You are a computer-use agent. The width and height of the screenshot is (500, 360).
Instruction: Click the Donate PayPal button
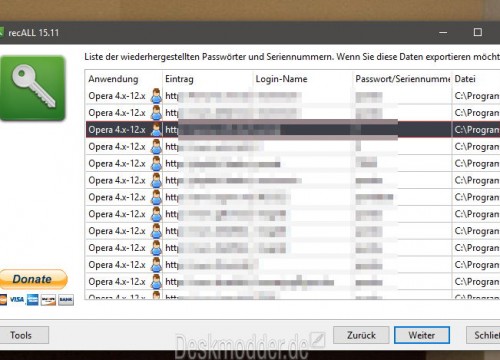(x=33, y=279)
